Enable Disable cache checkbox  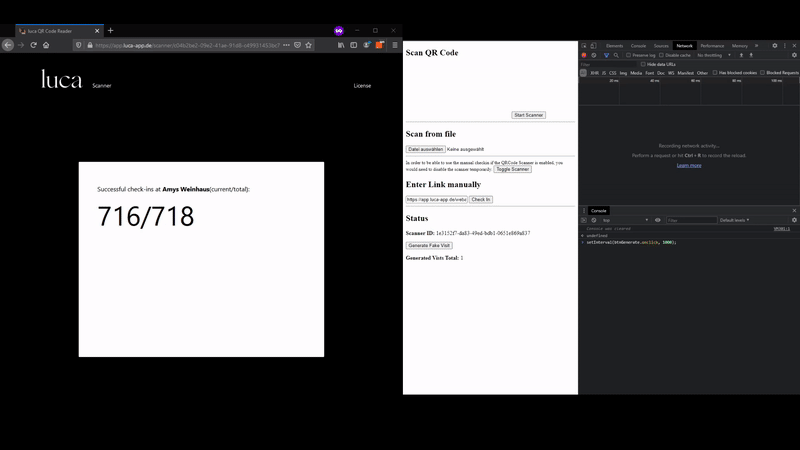point(661,55)
